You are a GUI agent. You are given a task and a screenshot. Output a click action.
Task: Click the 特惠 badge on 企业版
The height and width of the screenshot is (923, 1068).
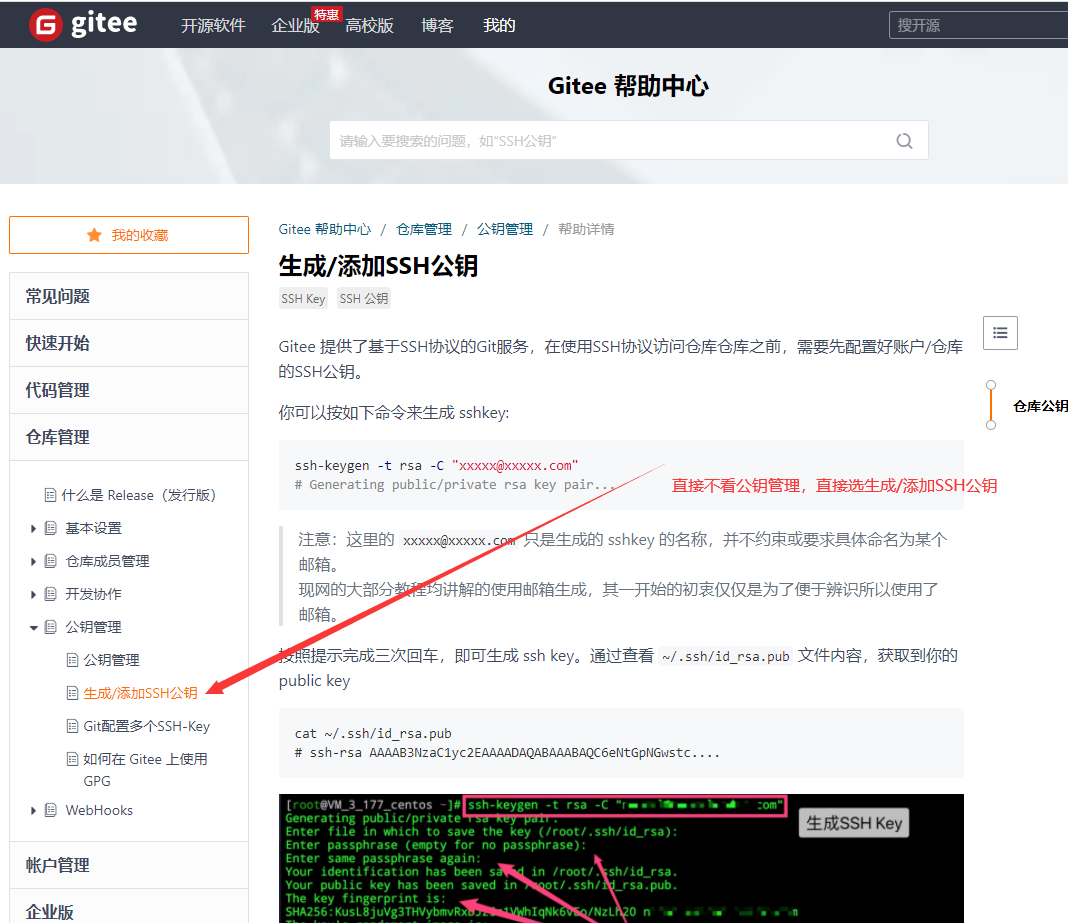click(x=326, y=14)
